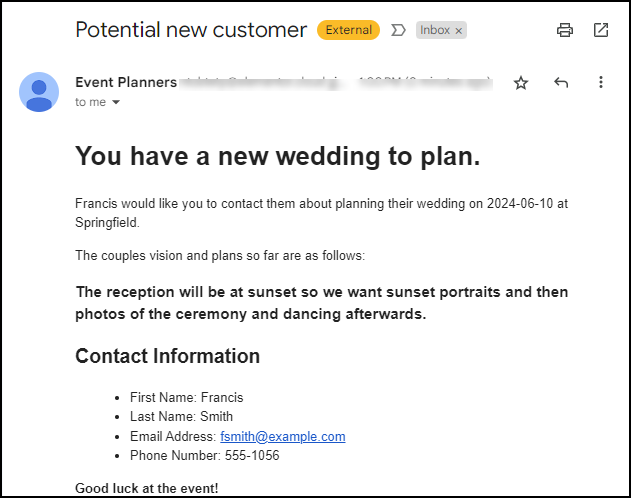Click the sender name Event Planners
Image resolution: width=631 pixels, height=498 pixels.
tap(126, 82)
